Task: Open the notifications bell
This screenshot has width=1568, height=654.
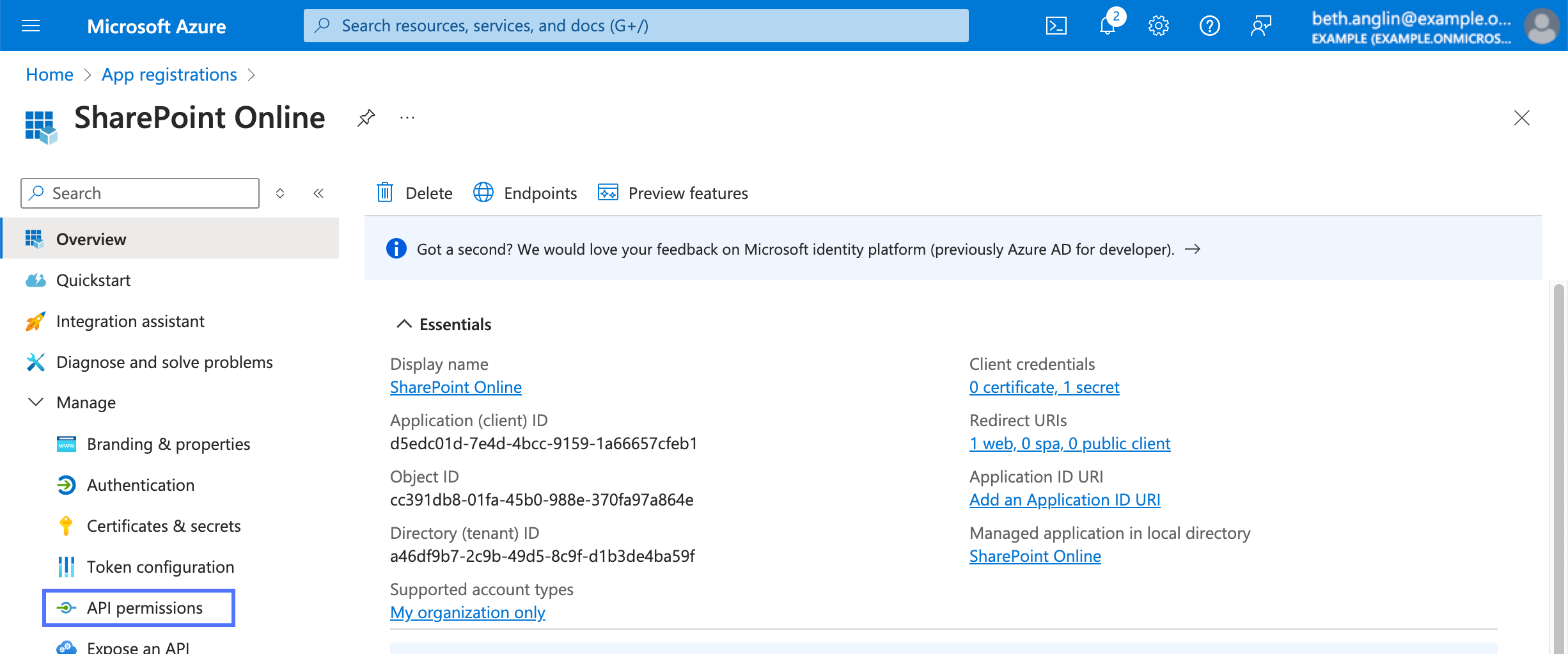Action: 1108,26
